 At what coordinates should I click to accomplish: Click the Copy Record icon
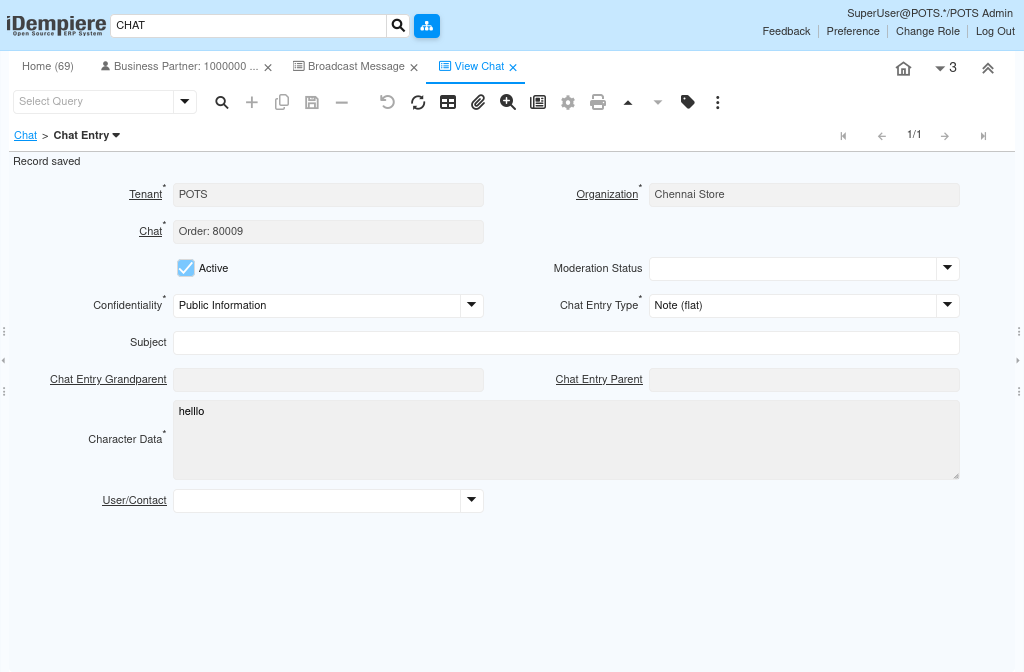tap(282, 103)
